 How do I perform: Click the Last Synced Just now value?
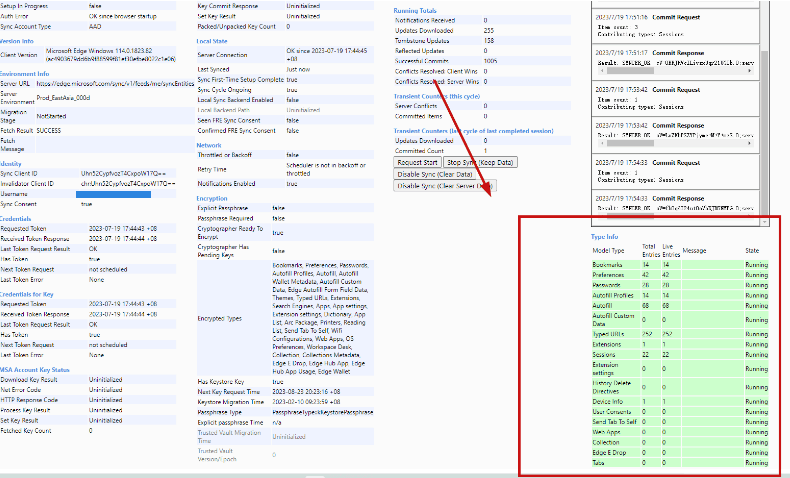point(298,70)
